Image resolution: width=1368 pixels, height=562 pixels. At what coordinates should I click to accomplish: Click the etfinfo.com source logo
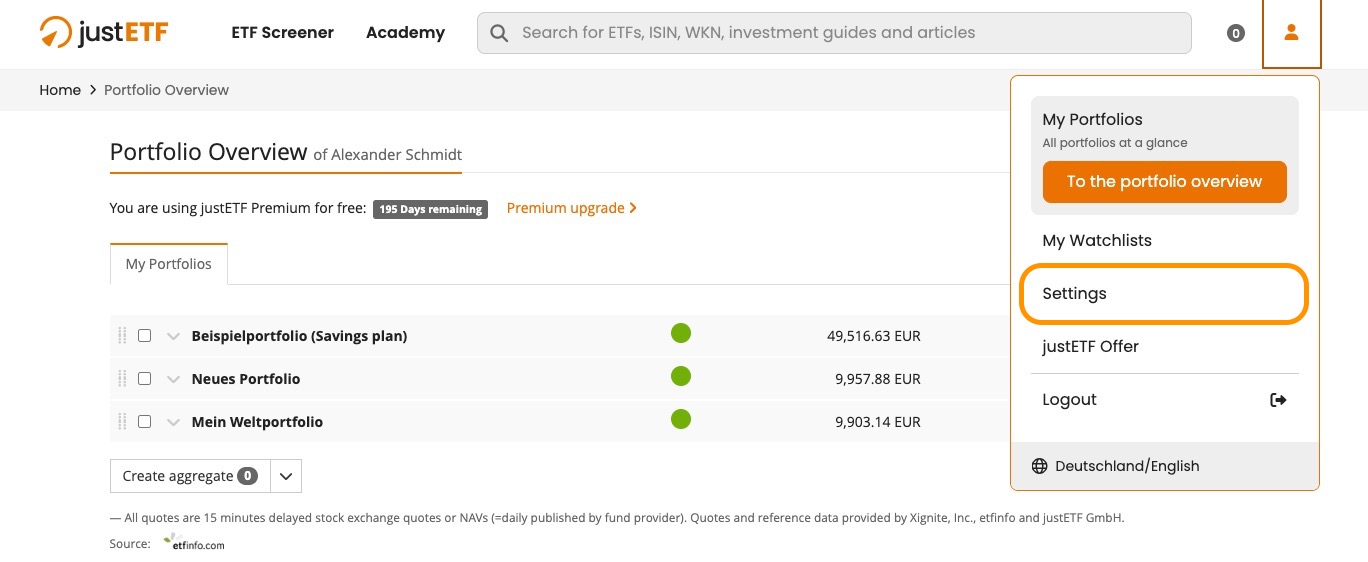tap(194, 544)
